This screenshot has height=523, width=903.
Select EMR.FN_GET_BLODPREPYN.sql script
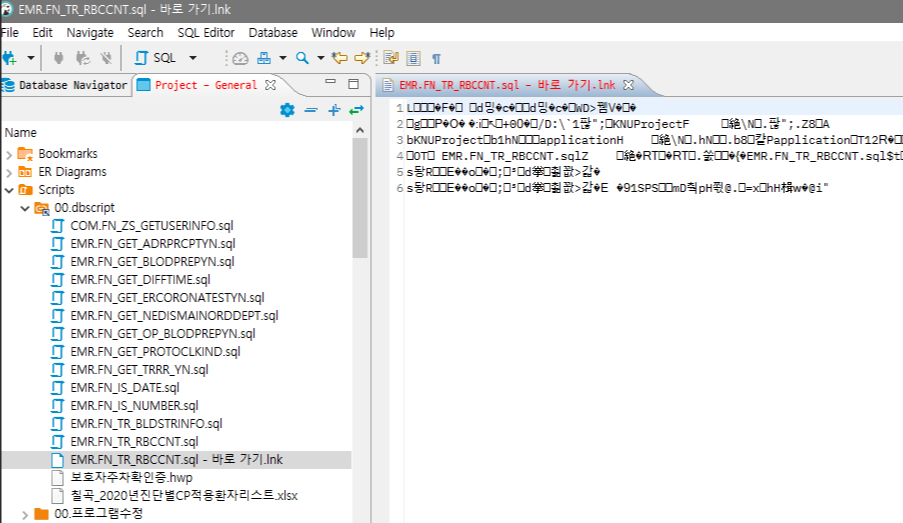[152, 262]
